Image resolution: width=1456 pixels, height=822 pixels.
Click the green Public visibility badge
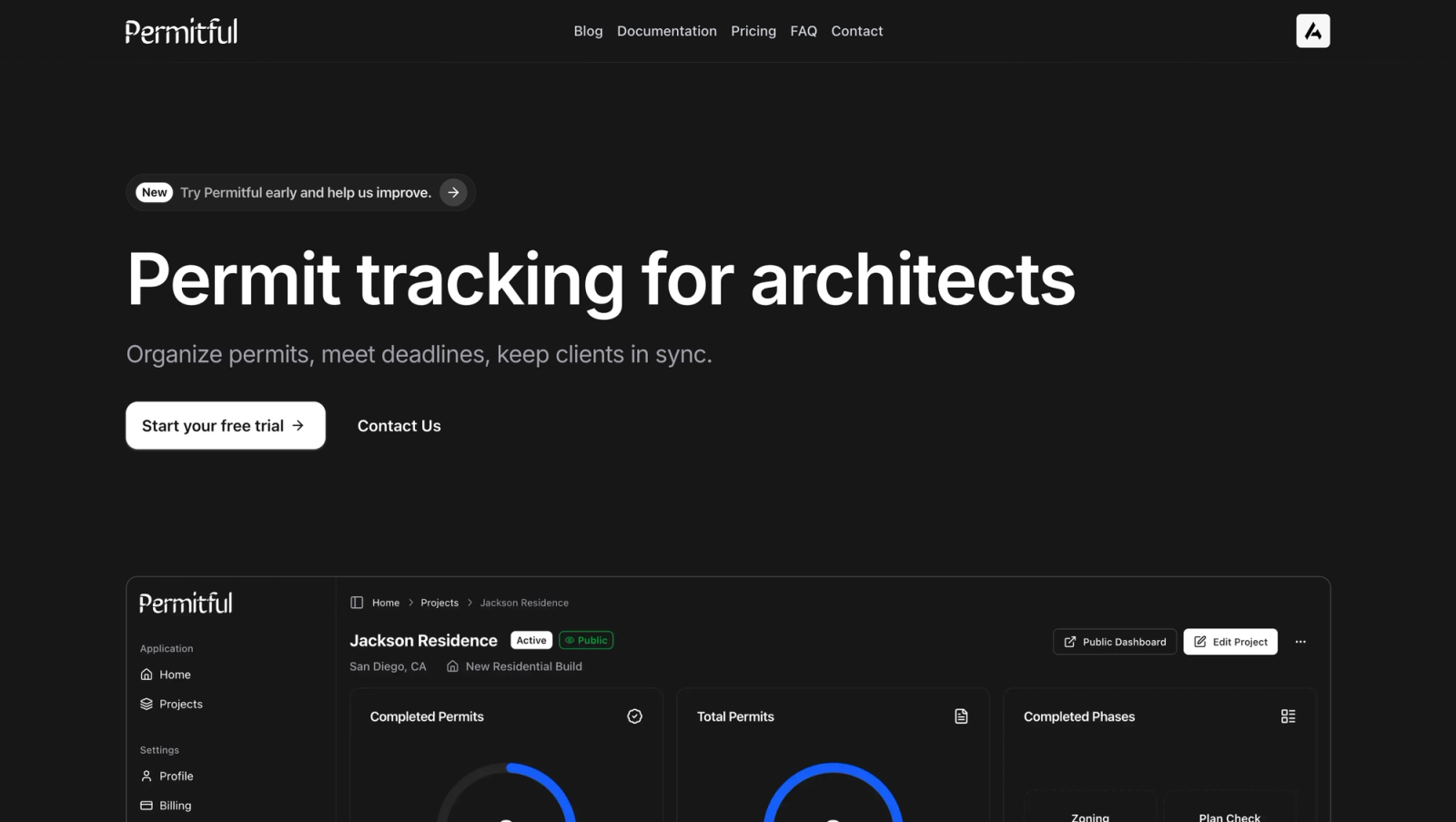click(x=586, y=640)
